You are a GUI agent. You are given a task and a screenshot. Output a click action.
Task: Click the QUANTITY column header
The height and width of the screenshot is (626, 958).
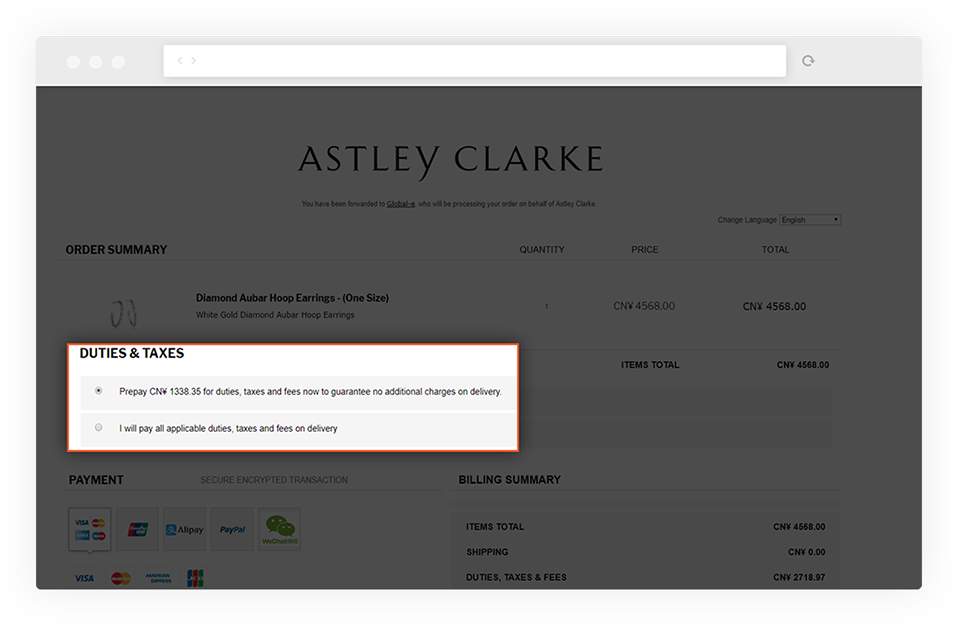tap(542, 250)
